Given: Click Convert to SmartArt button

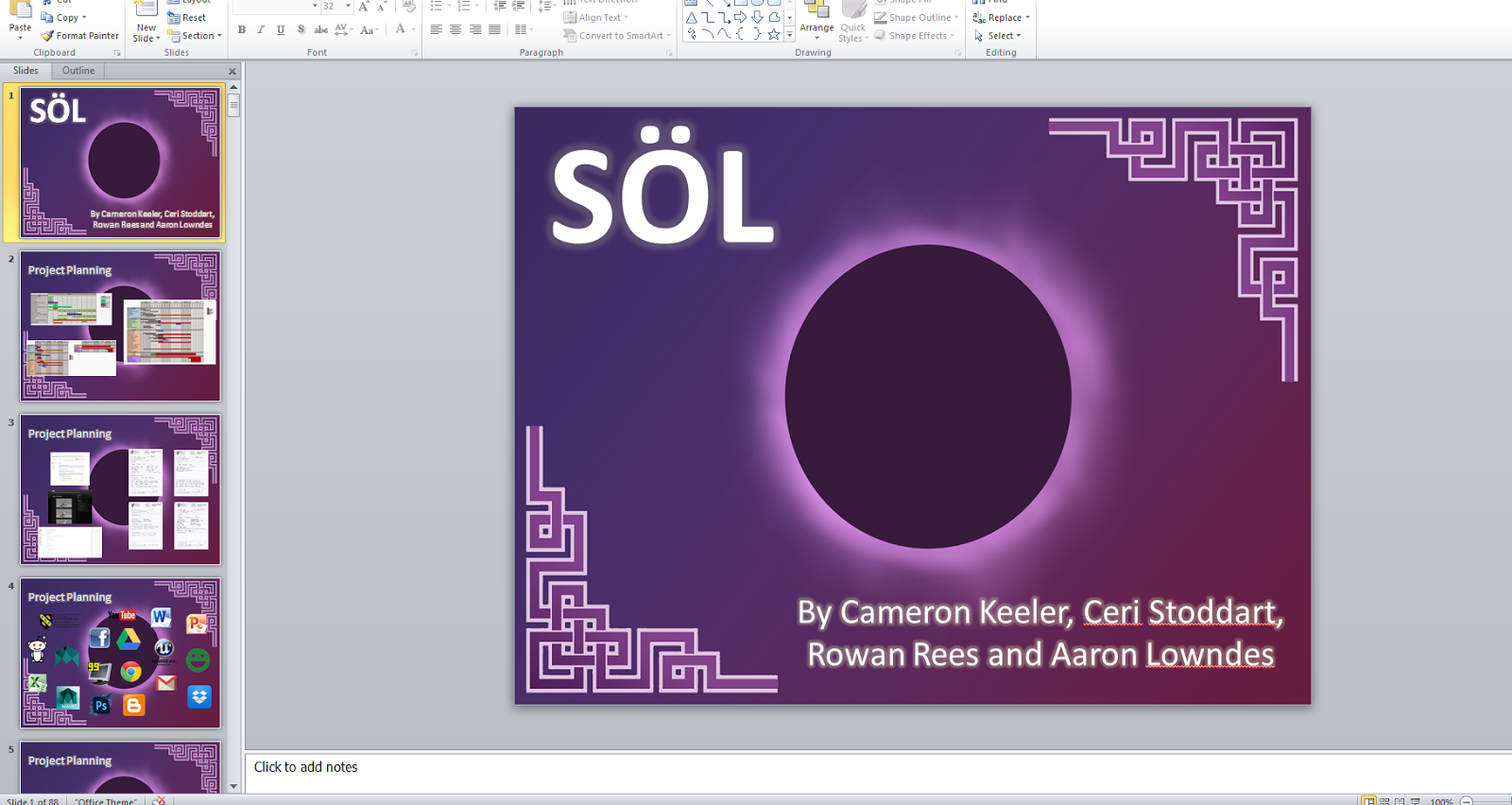Looking at the screenshot, I should pos(616,36).
